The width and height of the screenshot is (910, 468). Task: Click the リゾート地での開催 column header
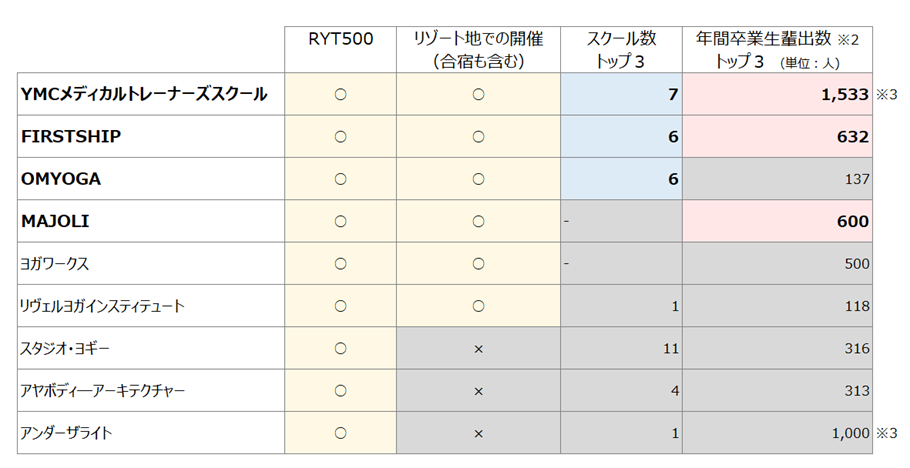click(478, 50)
